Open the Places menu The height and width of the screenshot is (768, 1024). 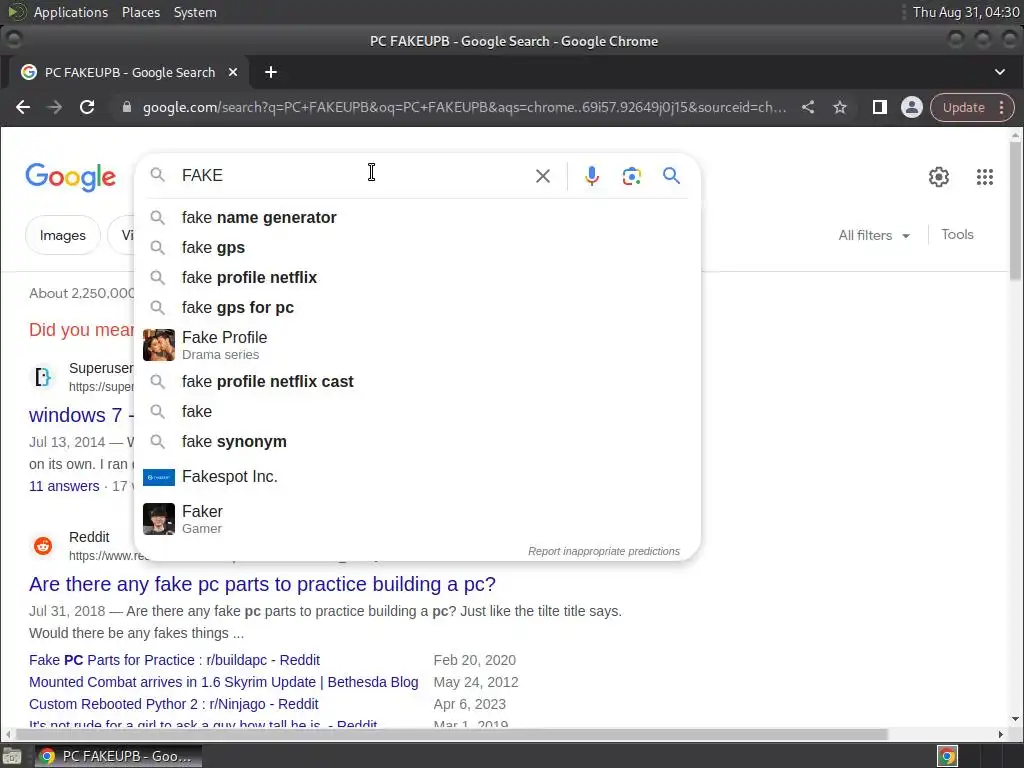(141, 12)
